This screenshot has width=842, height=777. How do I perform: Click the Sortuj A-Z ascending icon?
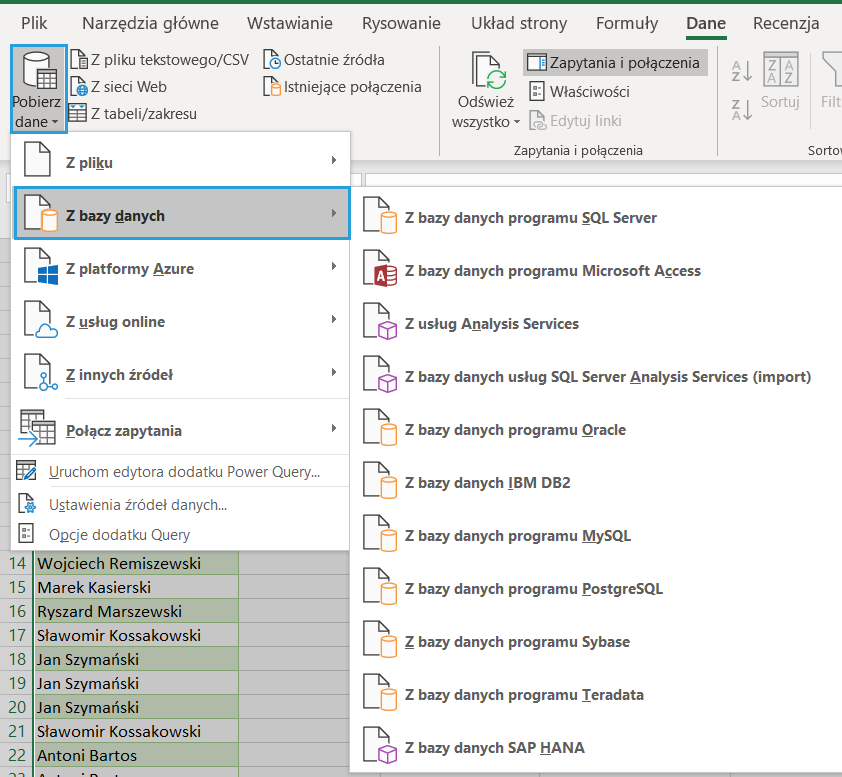pos(741,71)
